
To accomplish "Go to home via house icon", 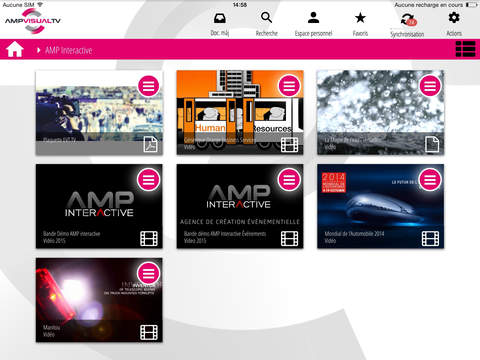I will click(15, 50).
